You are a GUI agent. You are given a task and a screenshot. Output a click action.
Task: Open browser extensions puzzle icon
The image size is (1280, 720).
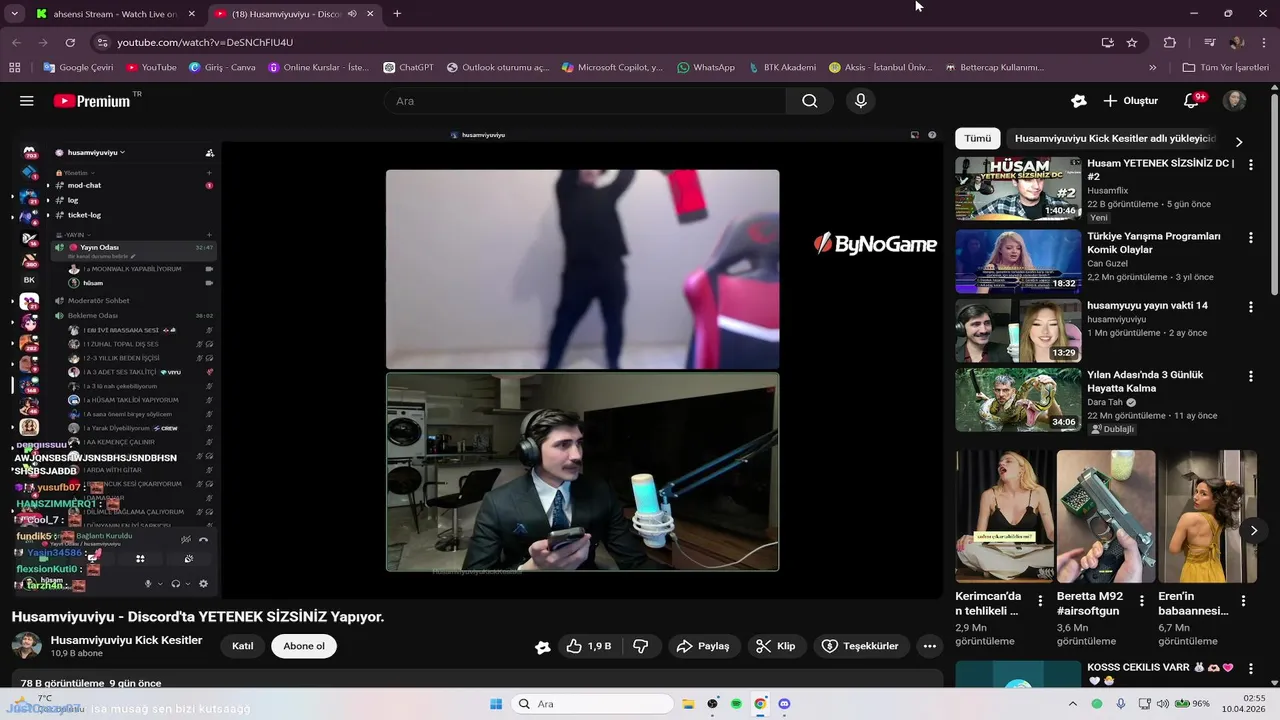pyautogui.click(x=1170, y=43)
